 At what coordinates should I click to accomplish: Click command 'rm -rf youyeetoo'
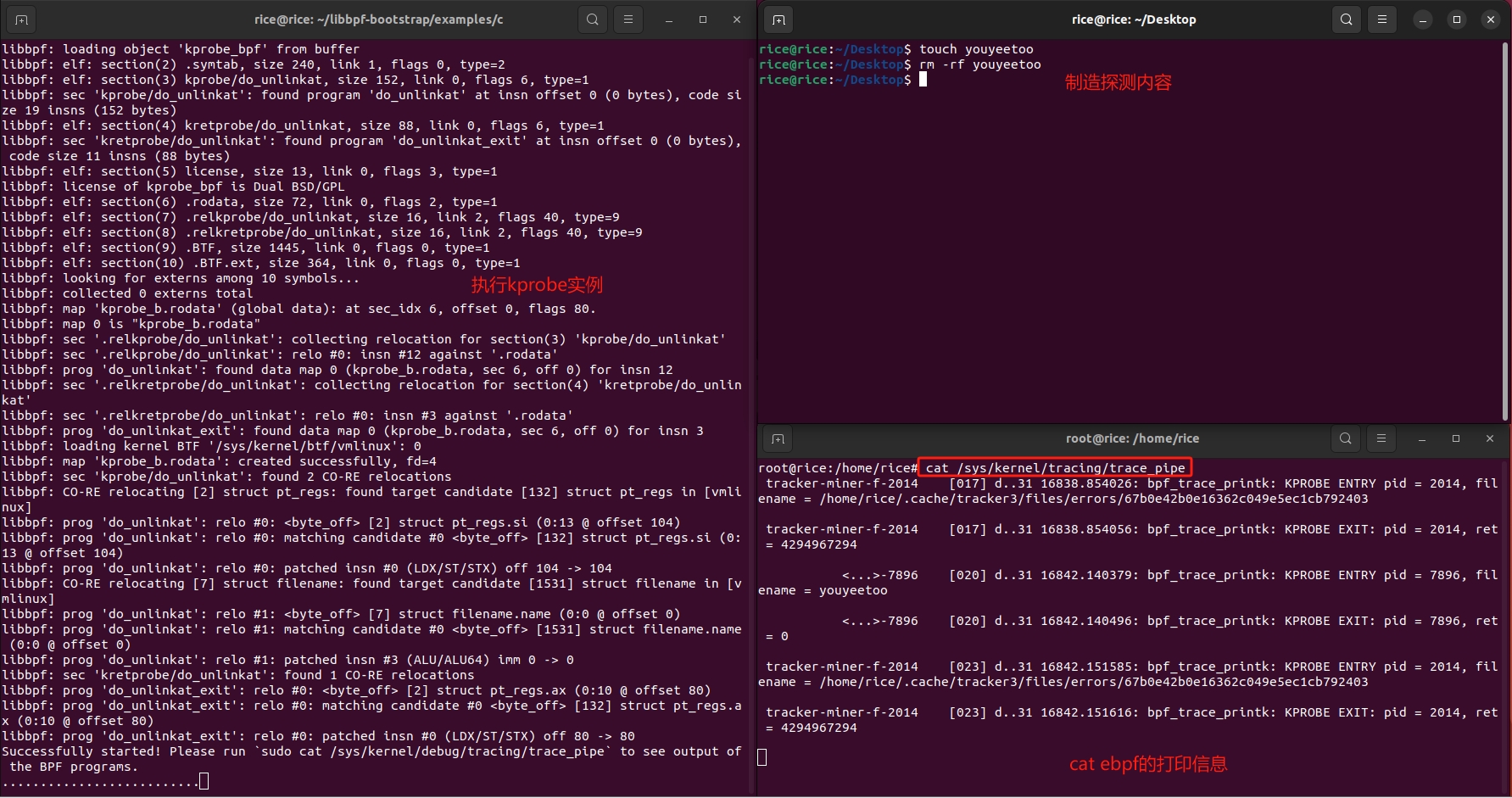point(979,64)
